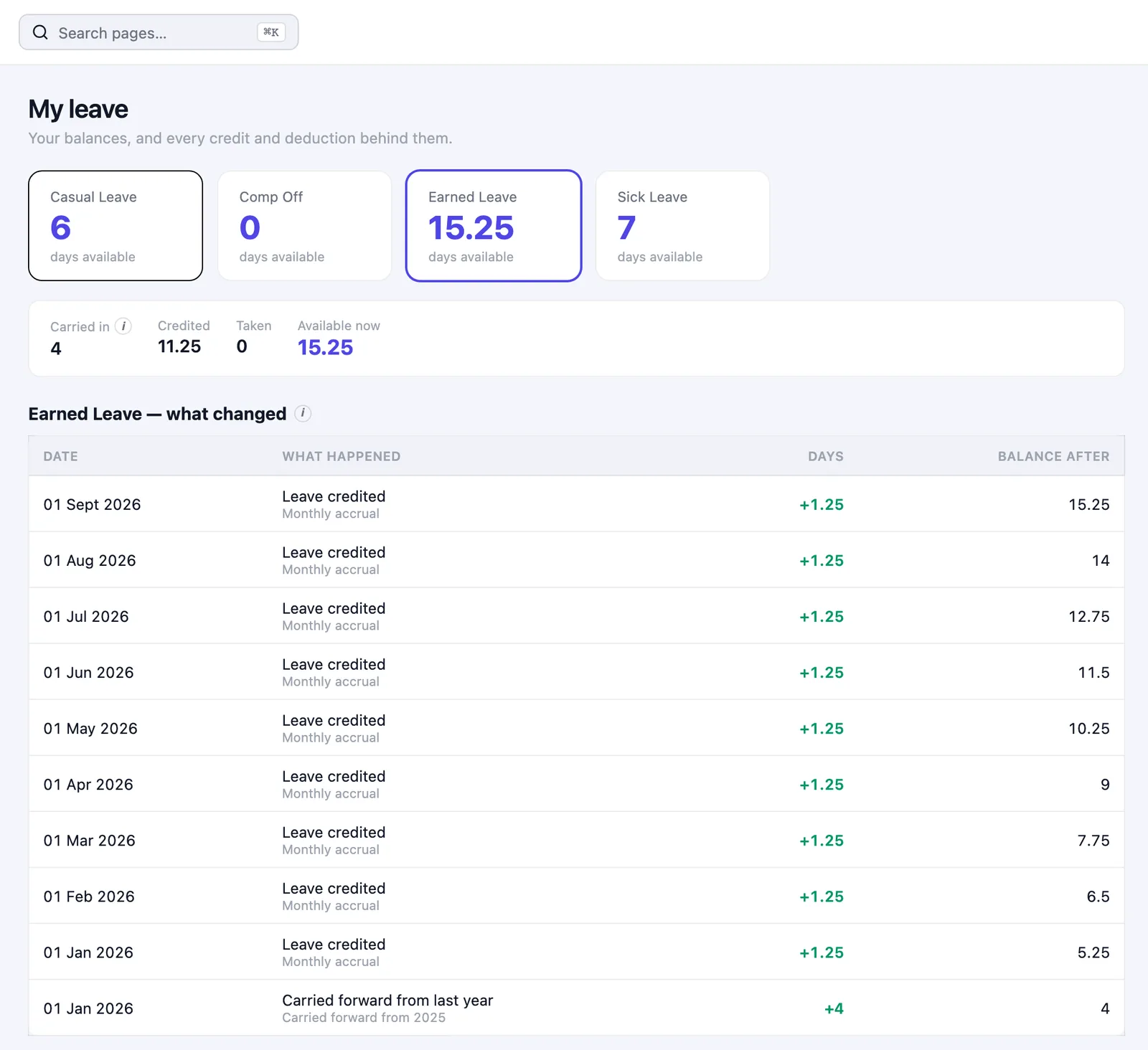Click balance after value 10.25

pos(1089,728)
